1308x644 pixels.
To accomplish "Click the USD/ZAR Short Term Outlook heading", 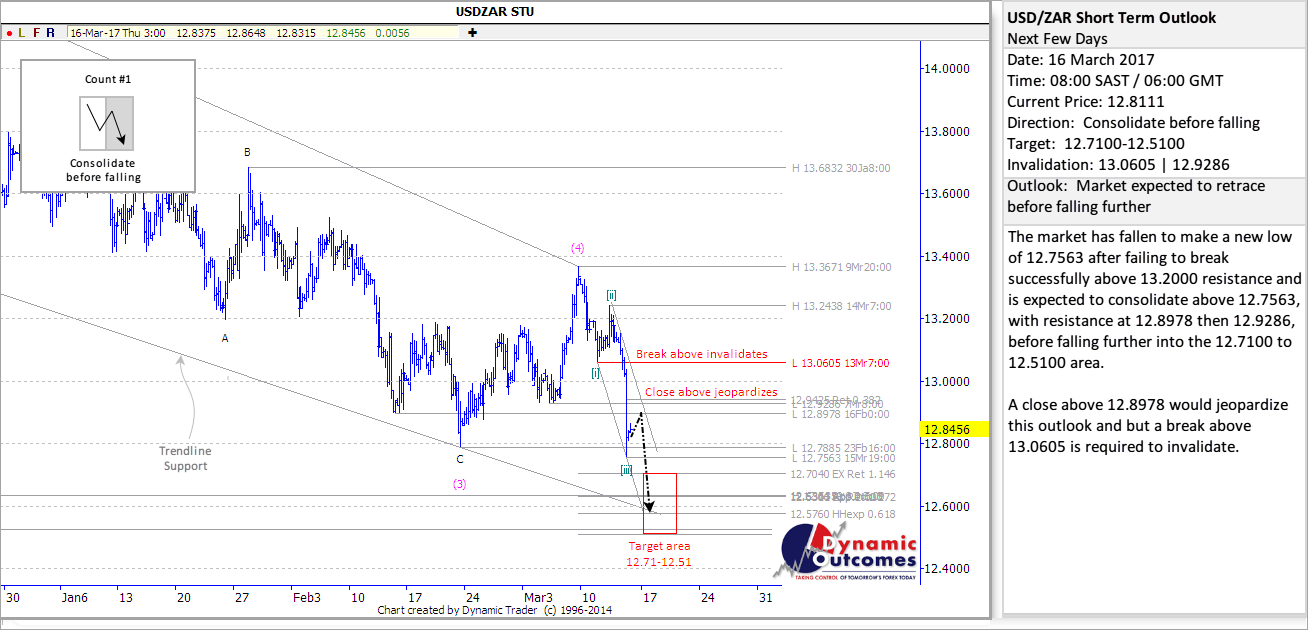I will [x=1111, y=17].
